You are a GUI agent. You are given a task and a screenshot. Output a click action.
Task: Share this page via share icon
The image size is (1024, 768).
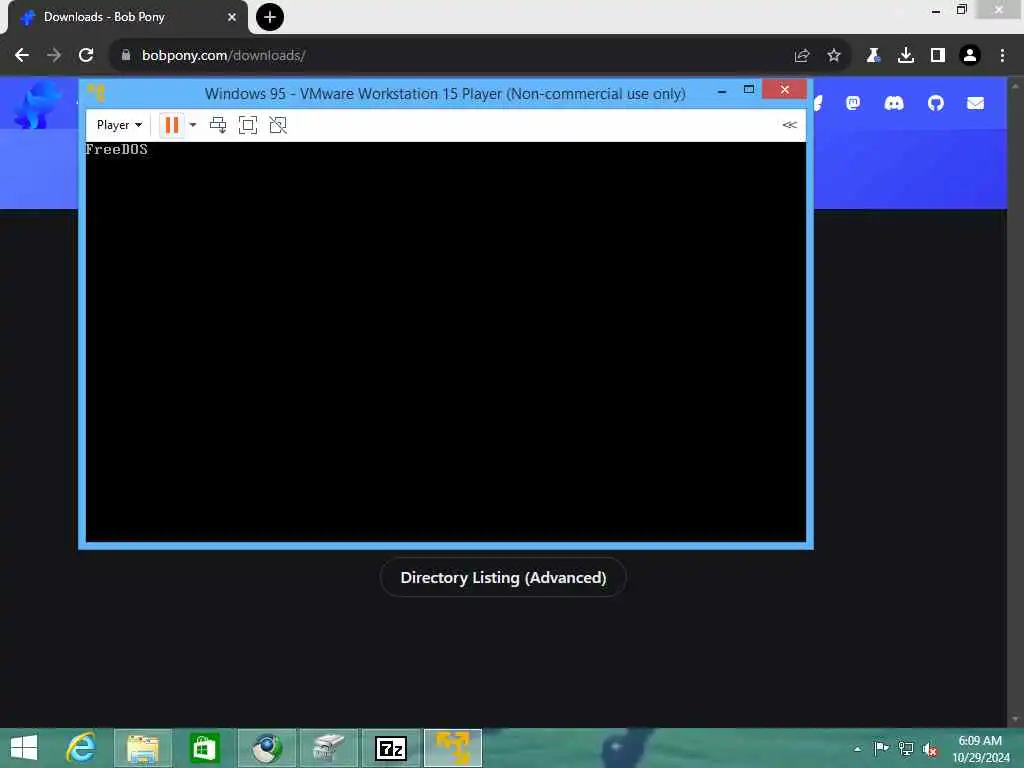pyautogui.click(x=802, y=56)
